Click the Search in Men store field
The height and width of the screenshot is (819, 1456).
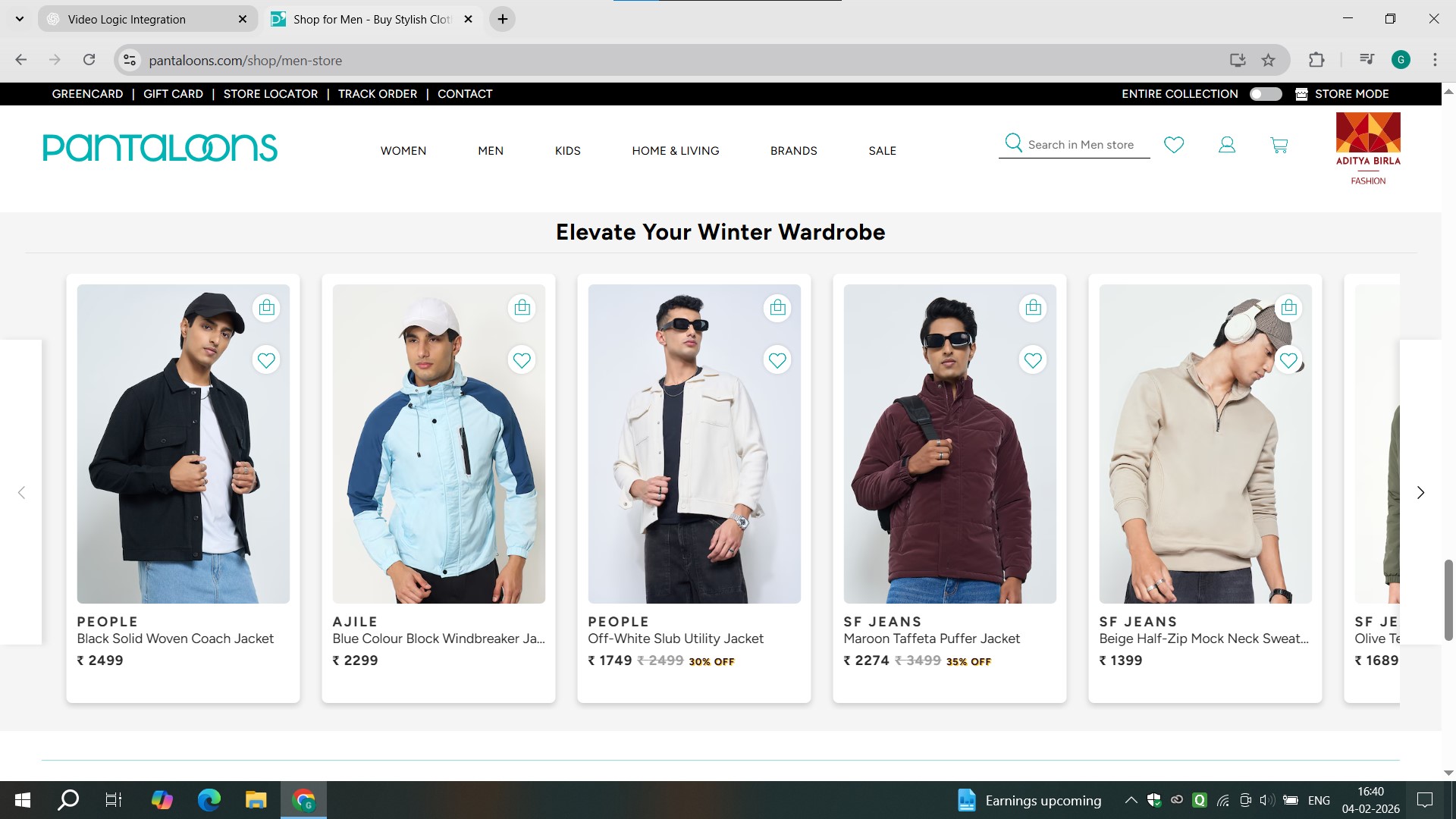(x=1081, y=145)
